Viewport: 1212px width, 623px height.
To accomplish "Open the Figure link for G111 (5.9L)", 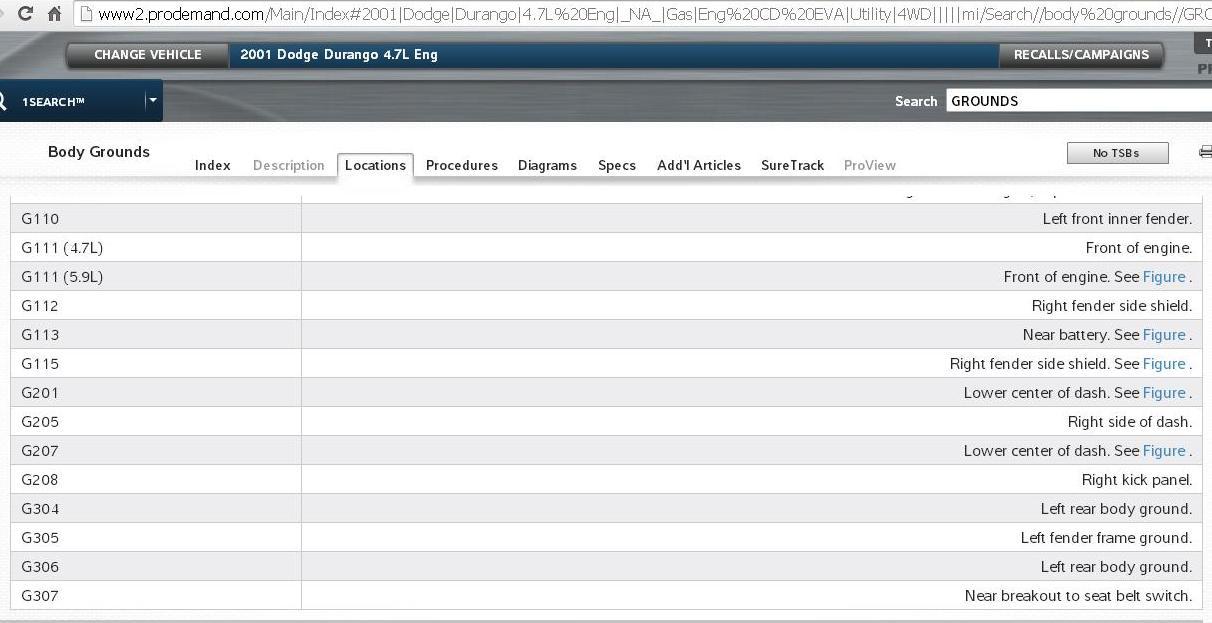I will tap(1164, 277).
